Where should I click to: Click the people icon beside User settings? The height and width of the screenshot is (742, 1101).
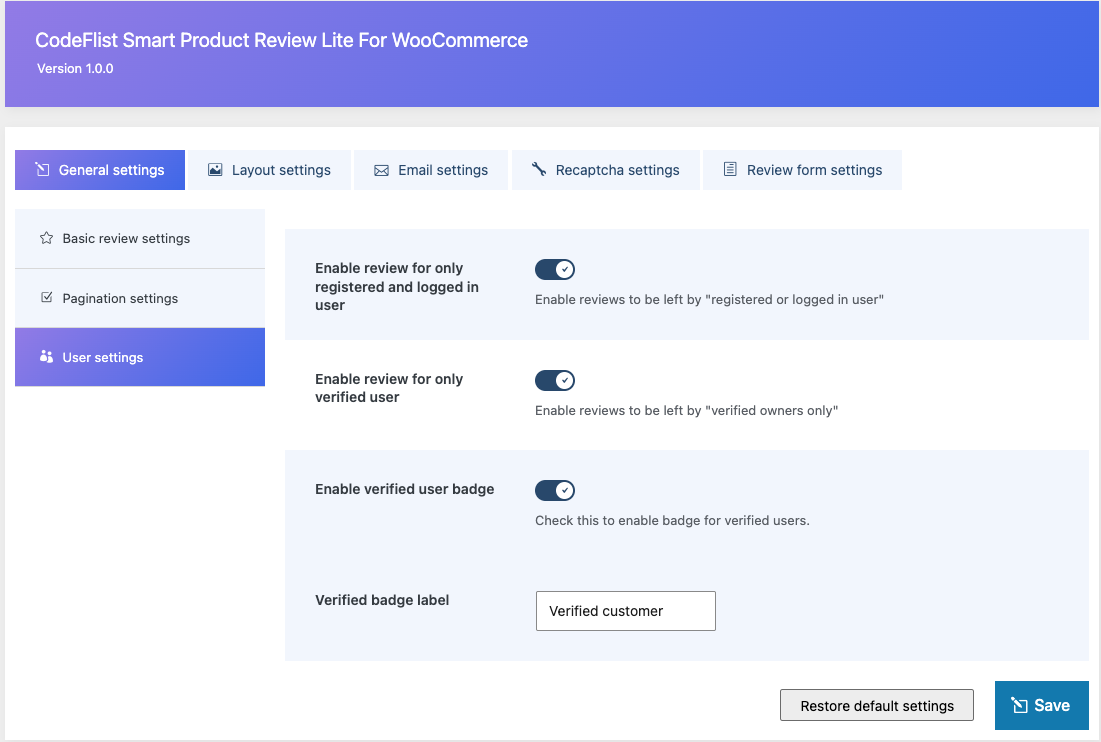tap(46, 357)
